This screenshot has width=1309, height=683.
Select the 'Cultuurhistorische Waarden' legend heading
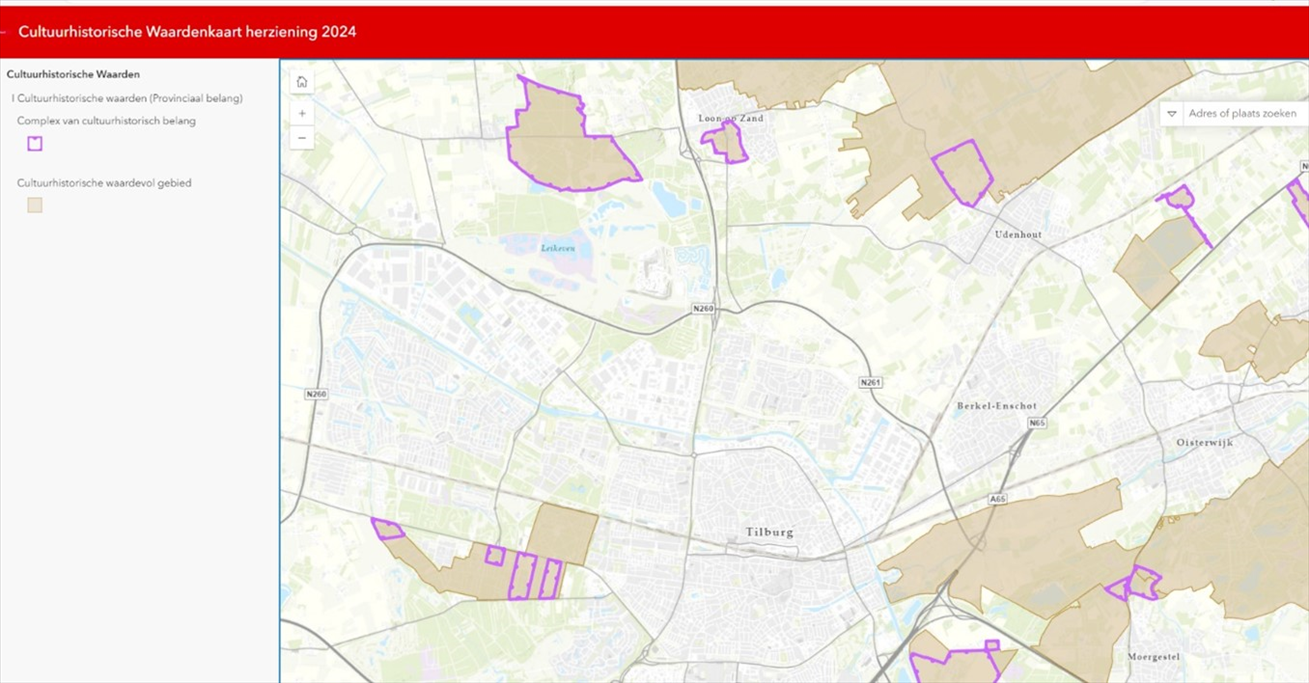click(73, 74)
